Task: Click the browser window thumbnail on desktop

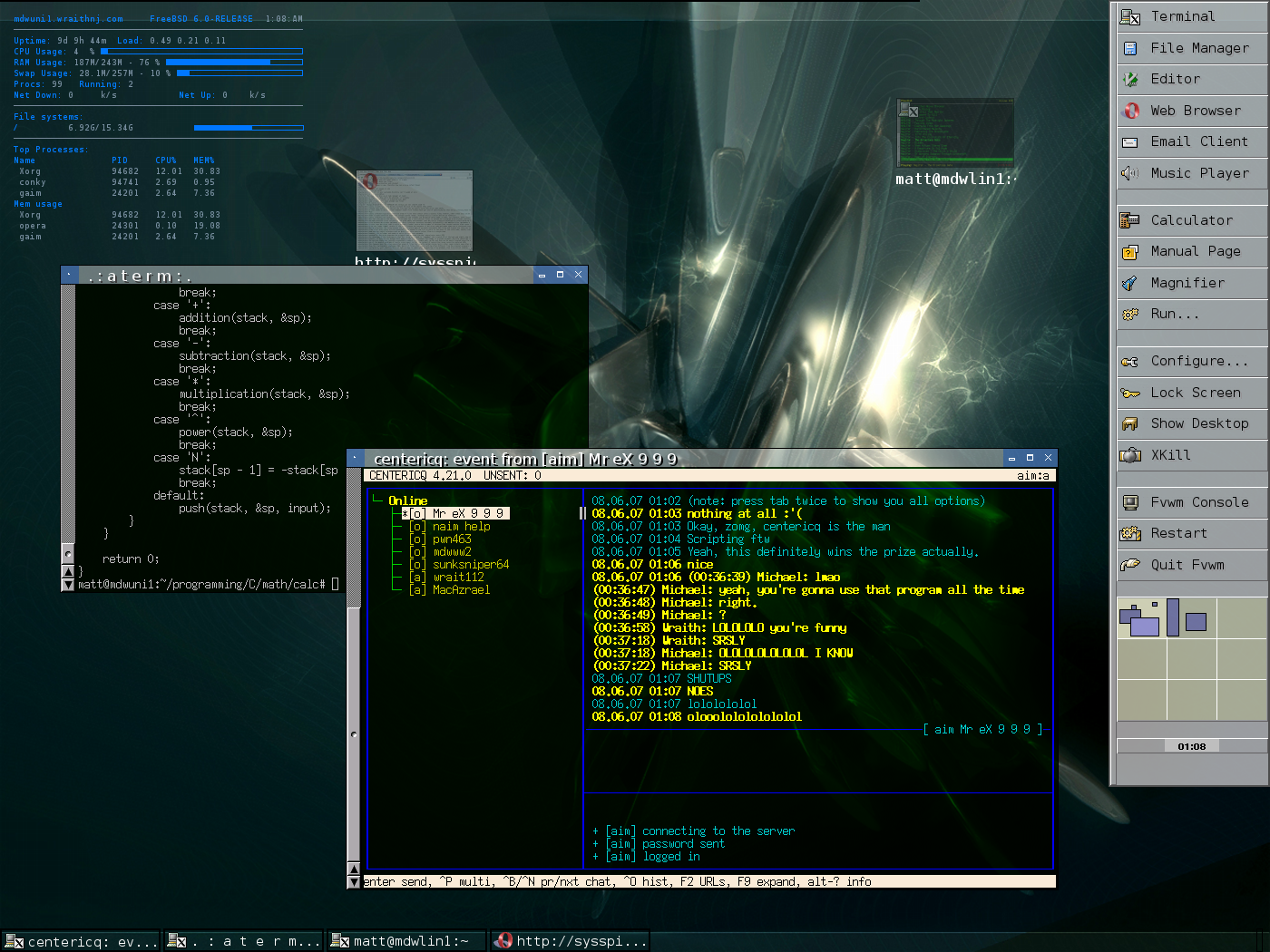Action: pyautogui.click(x=415, y=210)
